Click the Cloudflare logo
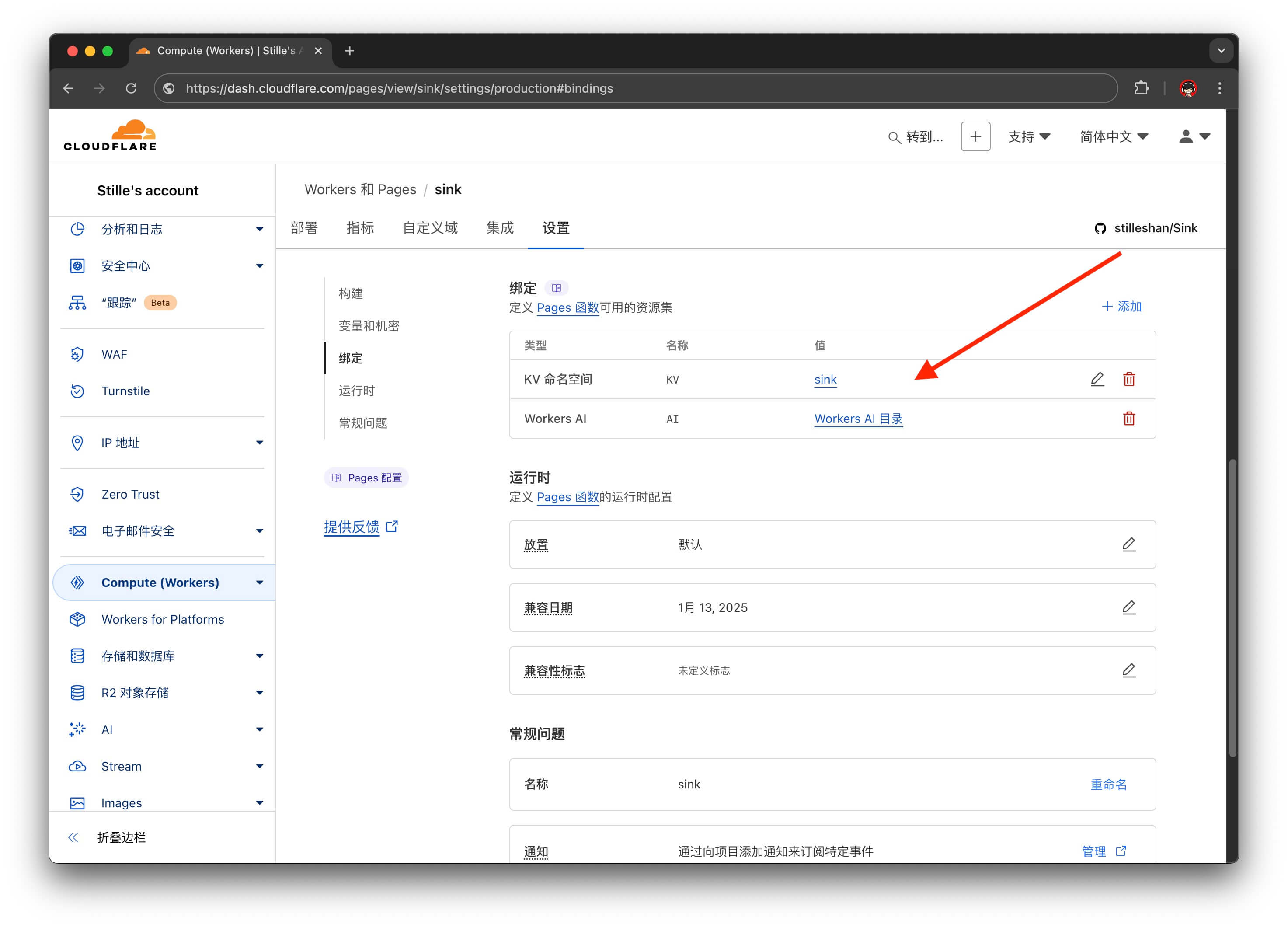Screen dimensions: 1288x928 pos(110,135)
